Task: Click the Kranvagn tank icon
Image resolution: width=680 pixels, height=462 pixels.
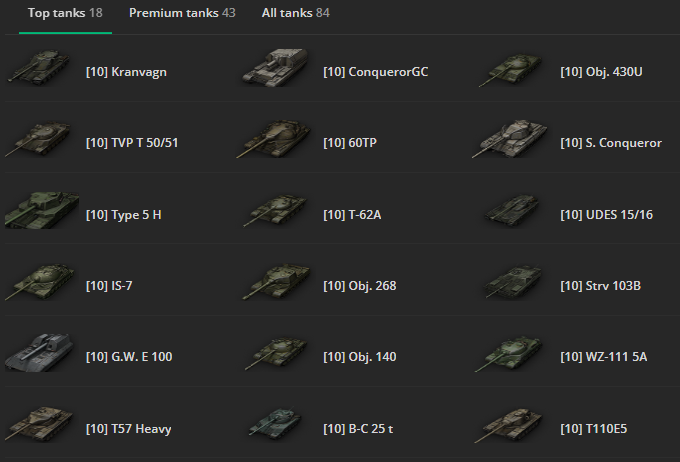Action: click(x=38, y=67)
